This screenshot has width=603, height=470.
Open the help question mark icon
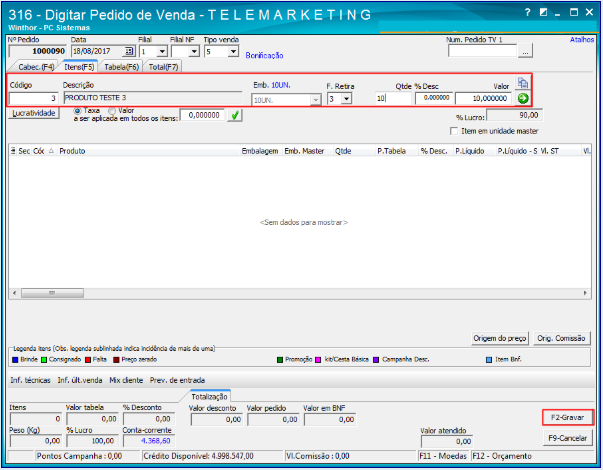click(x=528, y=12)
